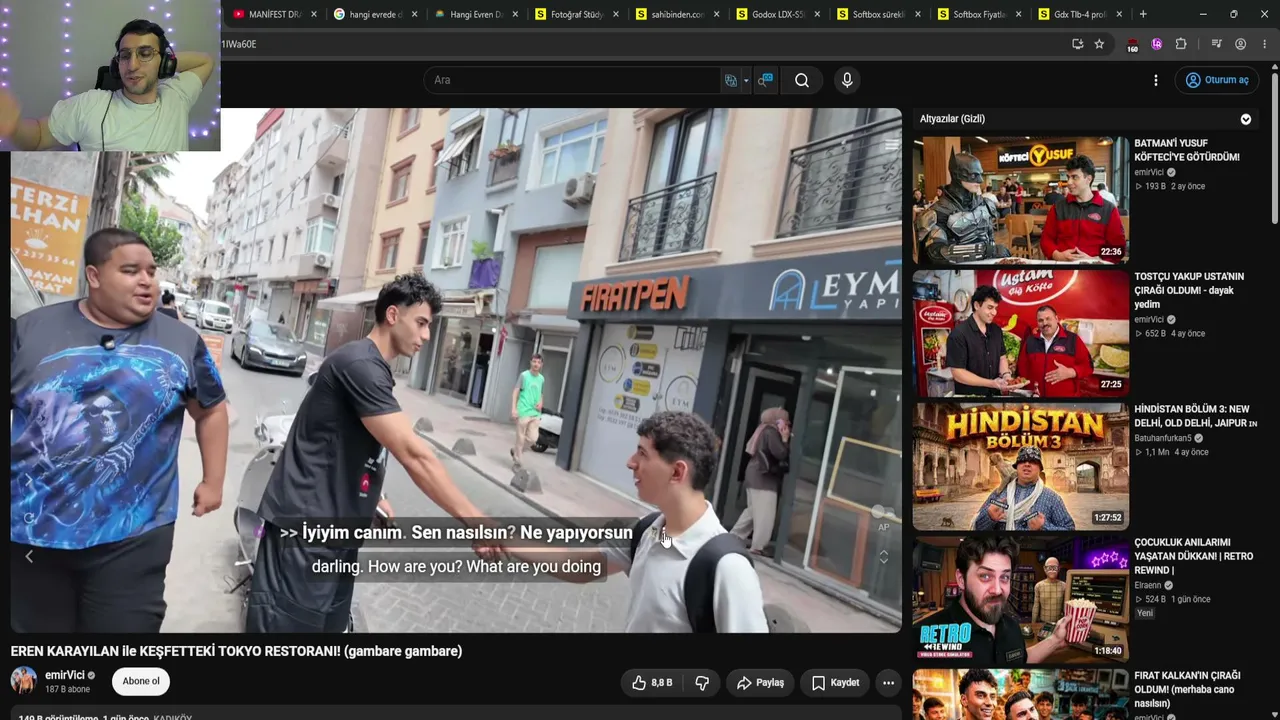Viewport: 1280px width, 720px height.
Task: Open the emirVici channel name below the video
Action: click(65, 676)
